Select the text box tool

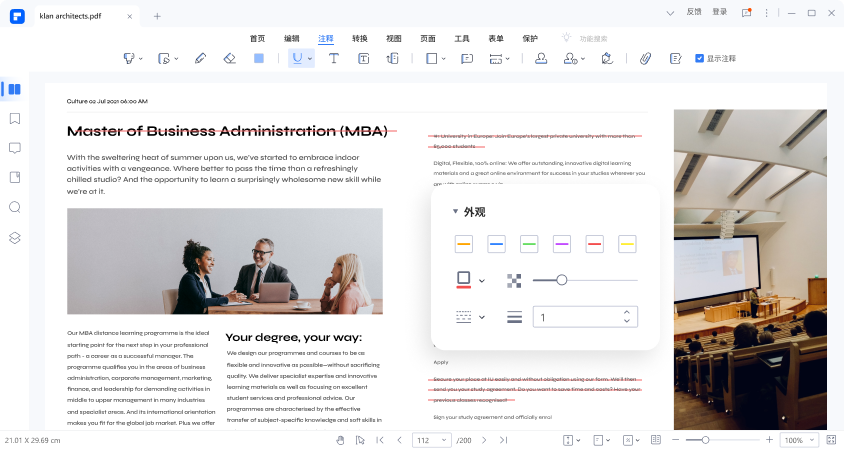(363, 59)
